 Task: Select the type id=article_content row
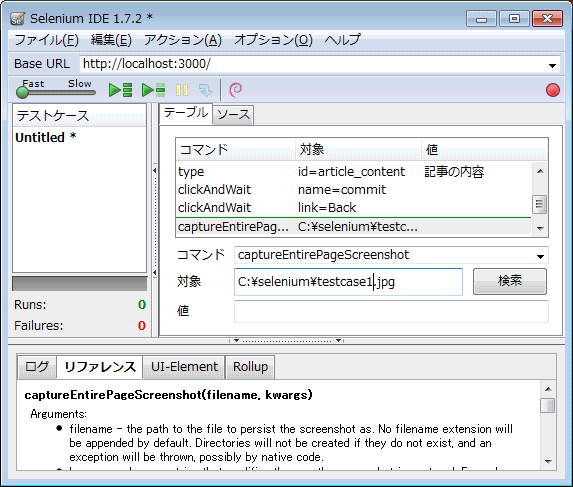click(353, 172)
